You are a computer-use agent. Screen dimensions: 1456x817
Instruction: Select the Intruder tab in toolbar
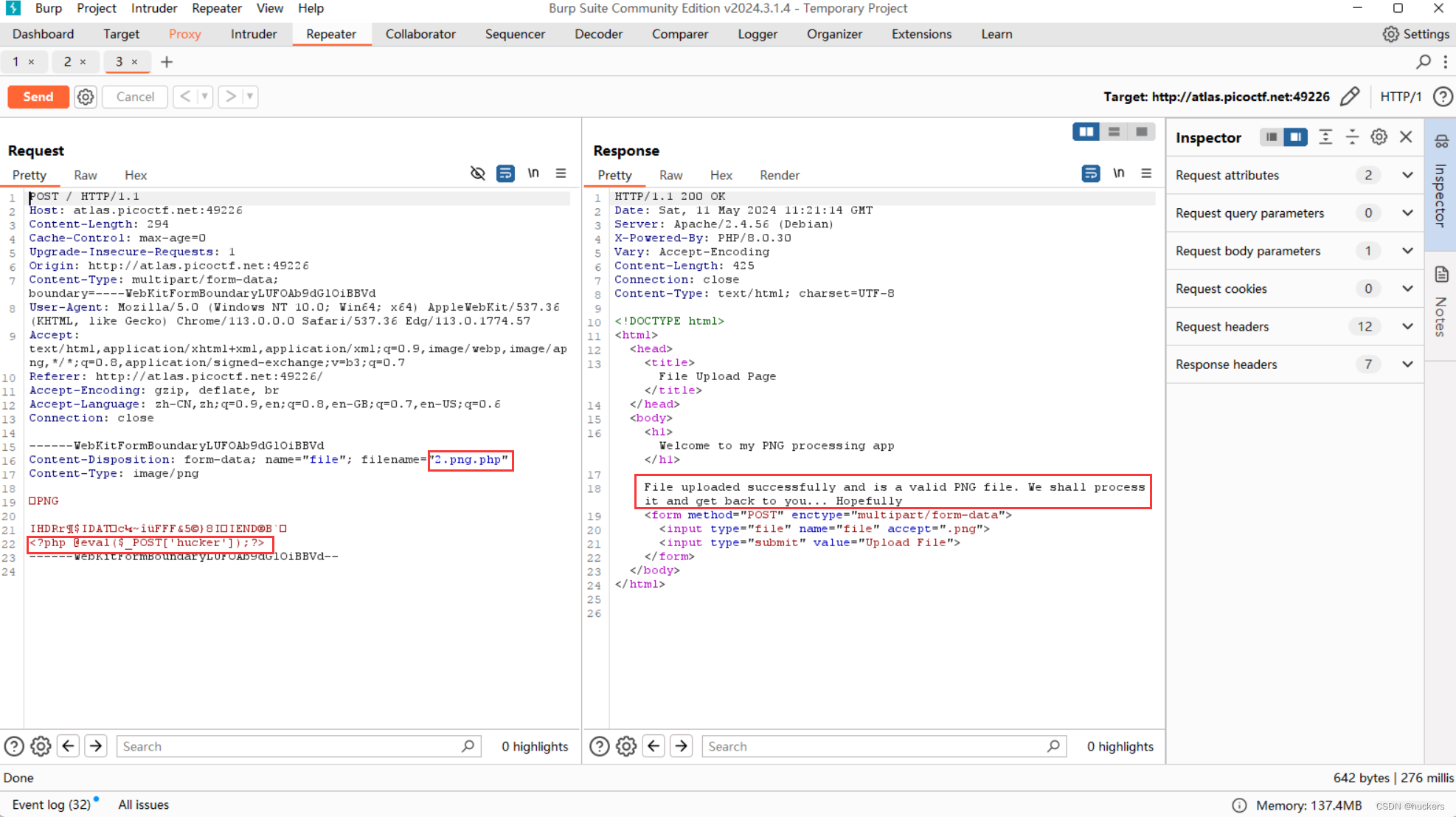click(253, 34)
